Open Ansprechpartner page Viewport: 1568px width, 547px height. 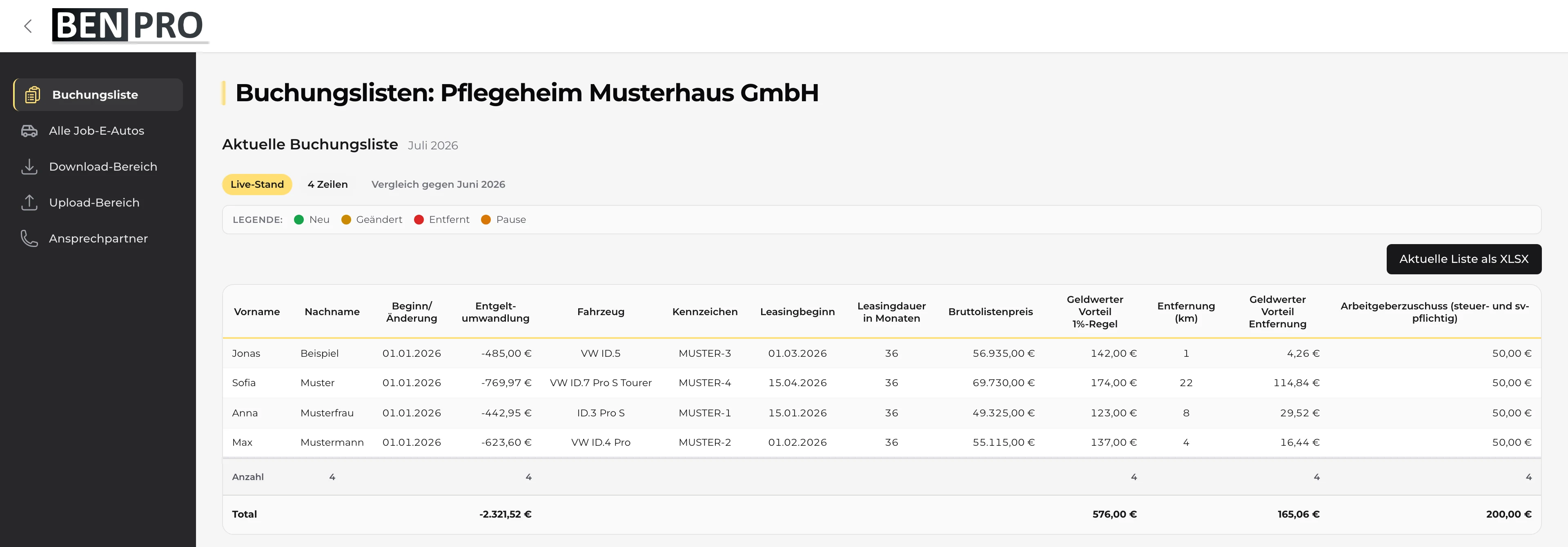coord(98,238)
